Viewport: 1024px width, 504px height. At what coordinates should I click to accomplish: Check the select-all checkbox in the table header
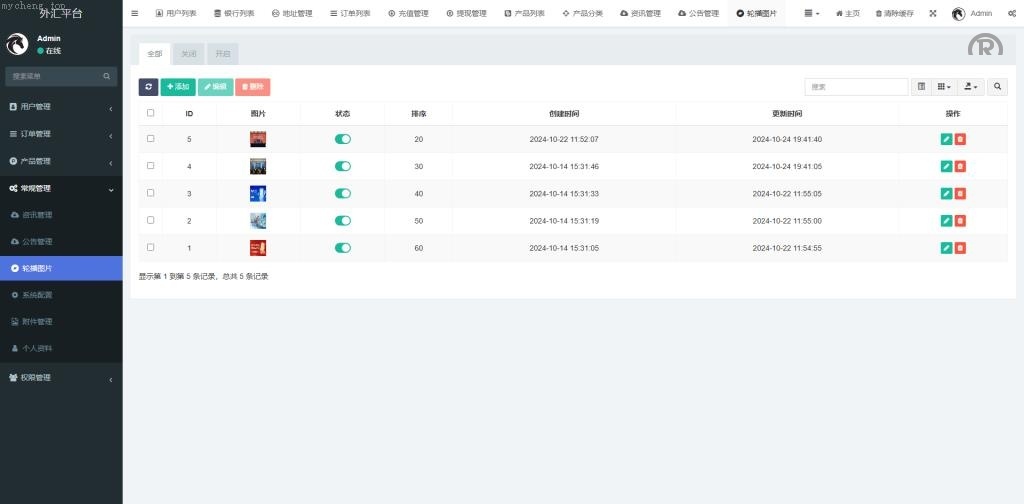(151, 113)
